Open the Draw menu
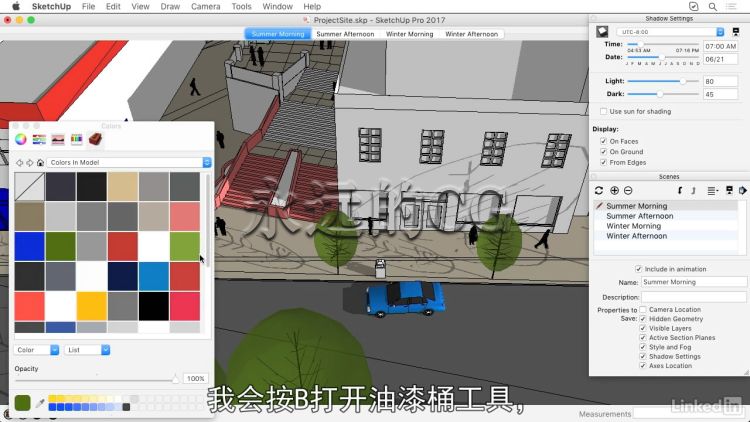 click(x=170, y=7)
